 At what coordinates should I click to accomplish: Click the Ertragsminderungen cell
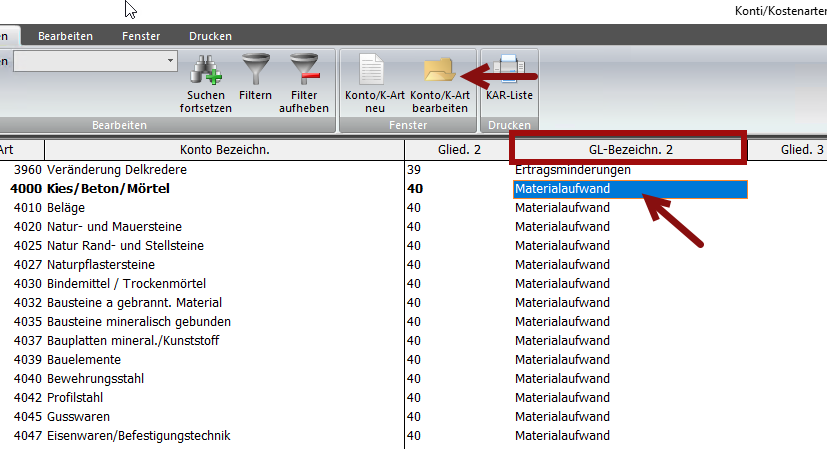tap(572, 170)
